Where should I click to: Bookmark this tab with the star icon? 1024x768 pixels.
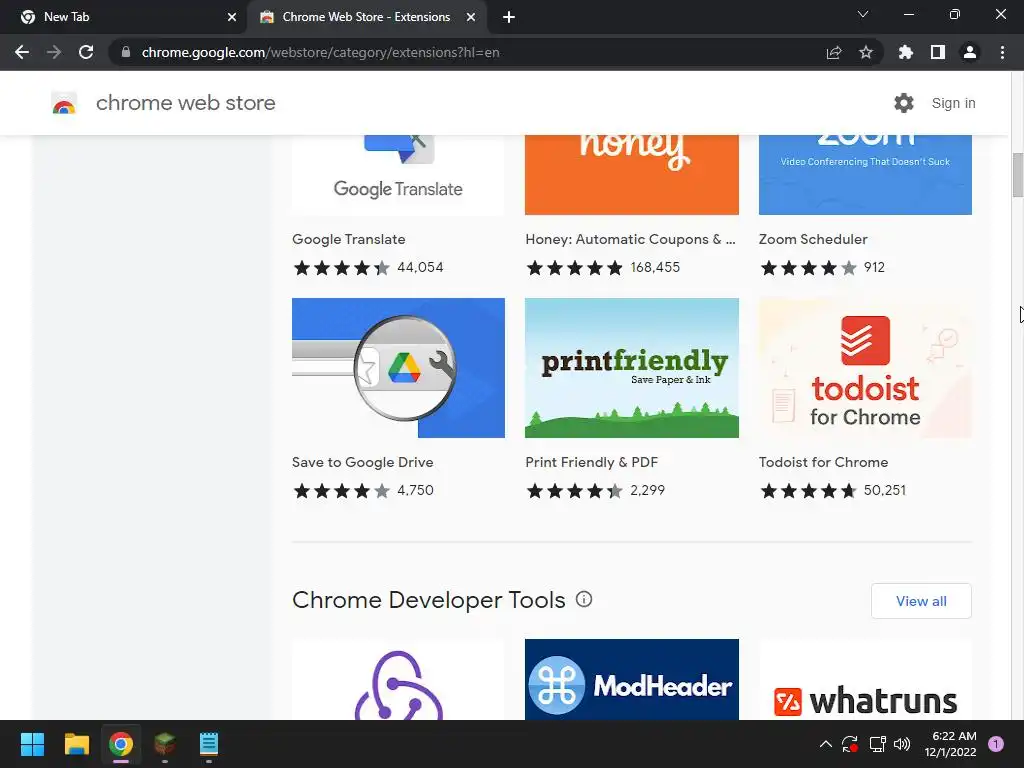[x=866, y=52]
